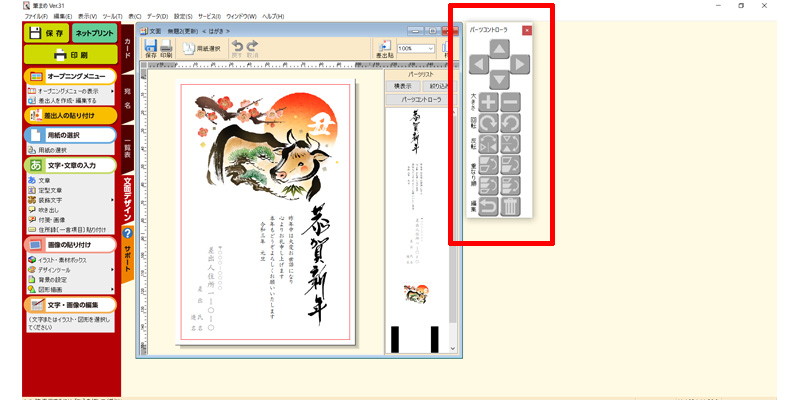Image resolution: width=800 pixels, height=400 pixels.
Task: Rotate part clockwise in Parts Controller
Action: (489, 123)
